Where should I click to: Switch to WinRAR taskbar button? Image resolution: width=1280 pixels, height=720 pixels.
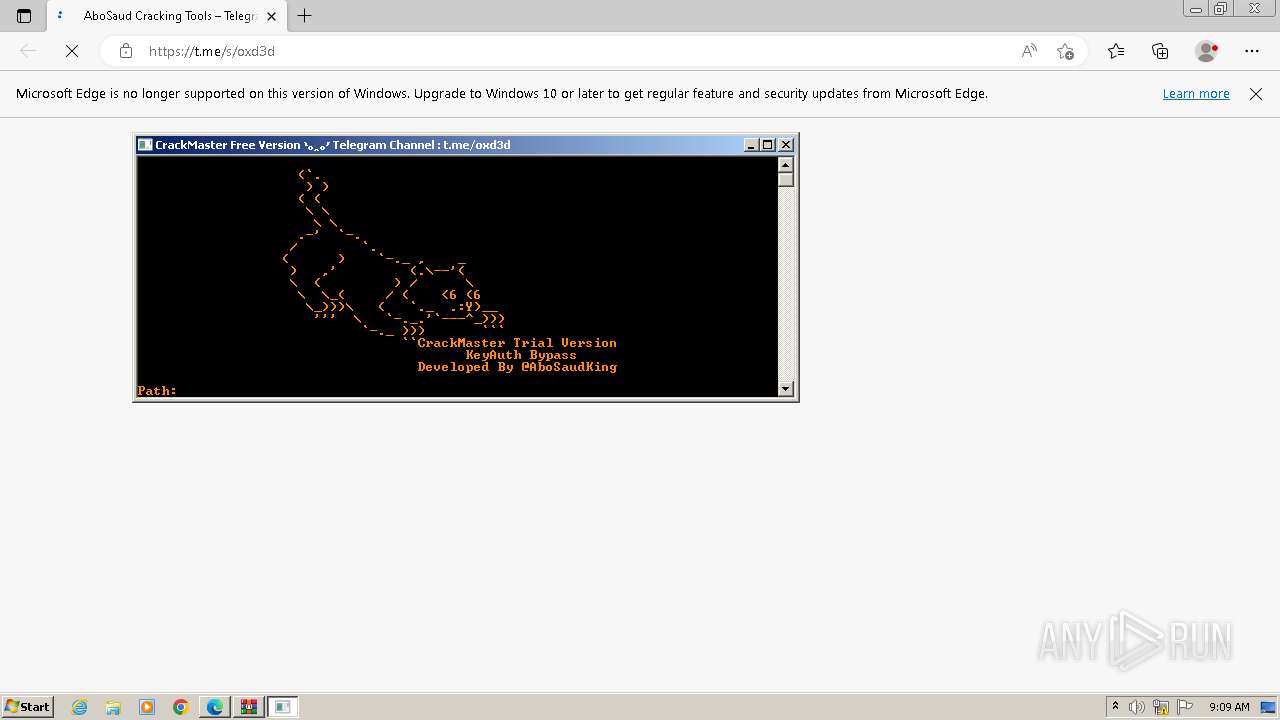tap(249, 707)
